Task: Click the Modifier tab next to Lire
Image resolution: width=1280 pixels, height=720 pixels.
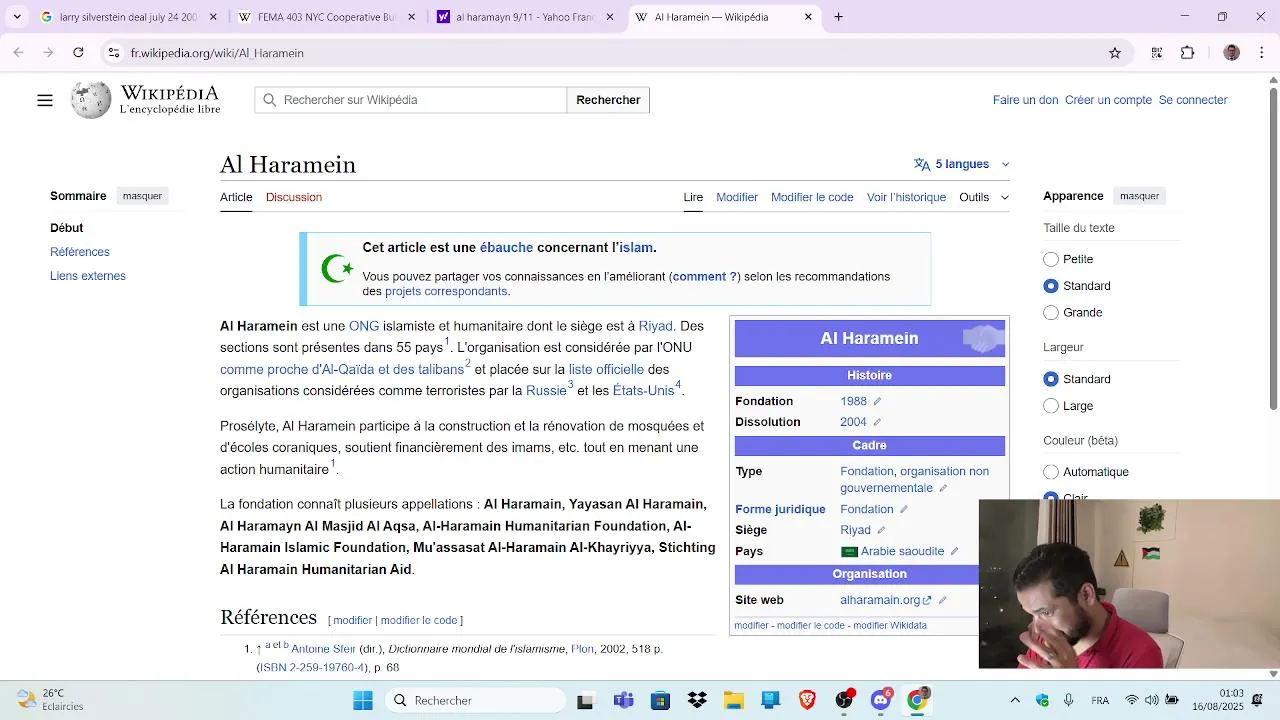Action: (737, 197)
